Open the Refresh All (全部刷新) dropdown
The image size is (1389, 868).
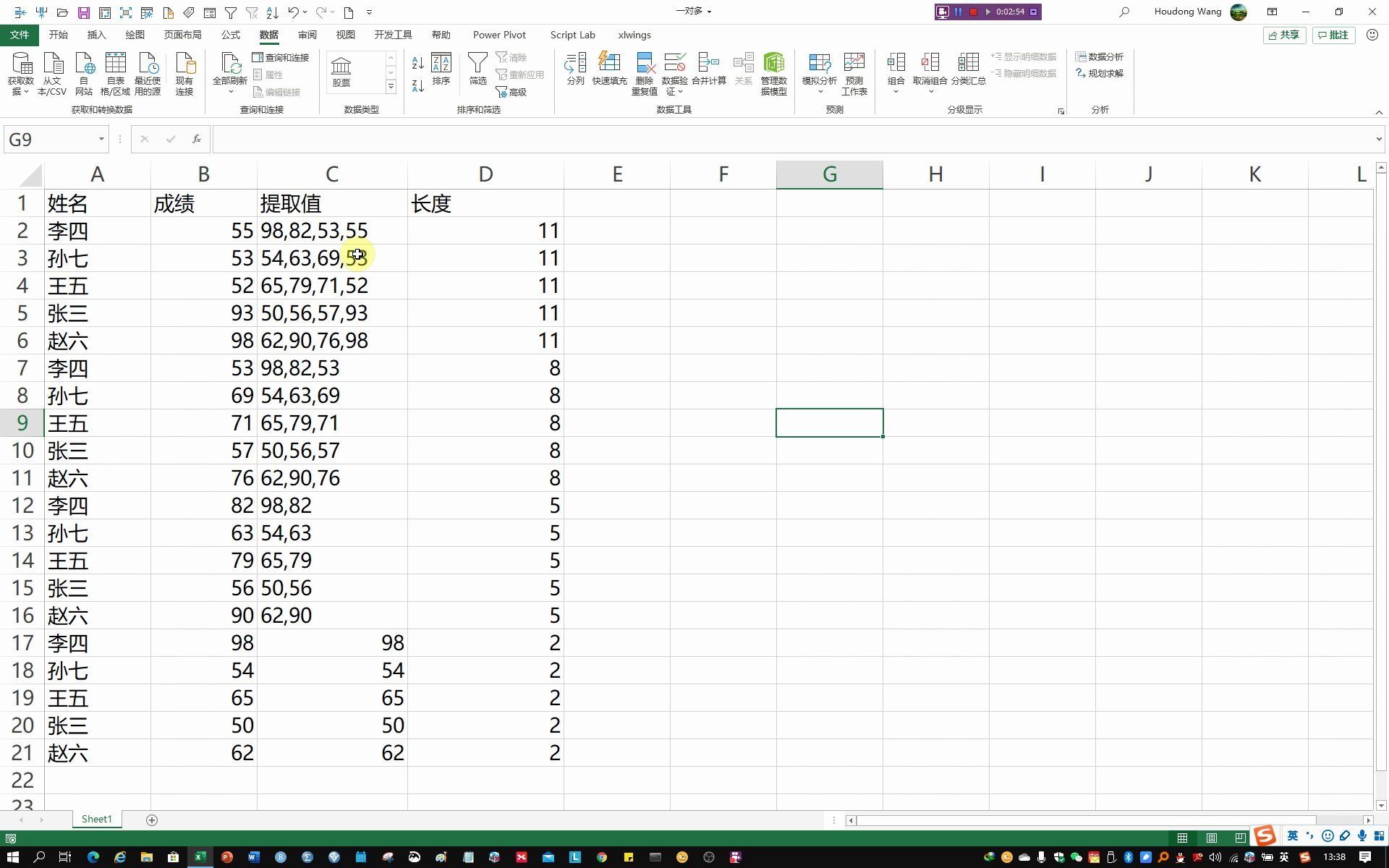[230, 92]
